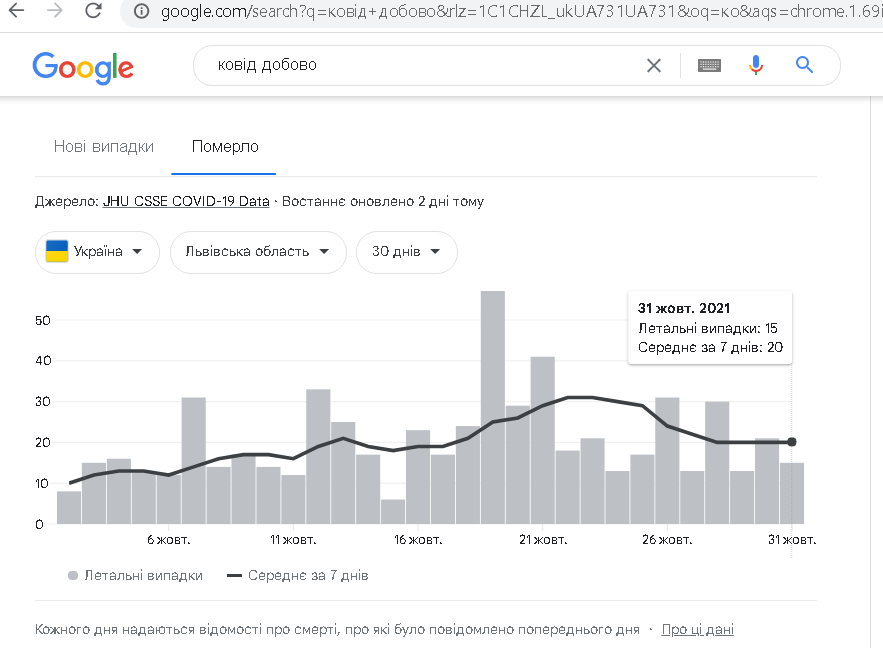Click in the ковід добово search field
The height and width of the screenshot is (648, 883).
pyautogui.click(x=420, y=65)
